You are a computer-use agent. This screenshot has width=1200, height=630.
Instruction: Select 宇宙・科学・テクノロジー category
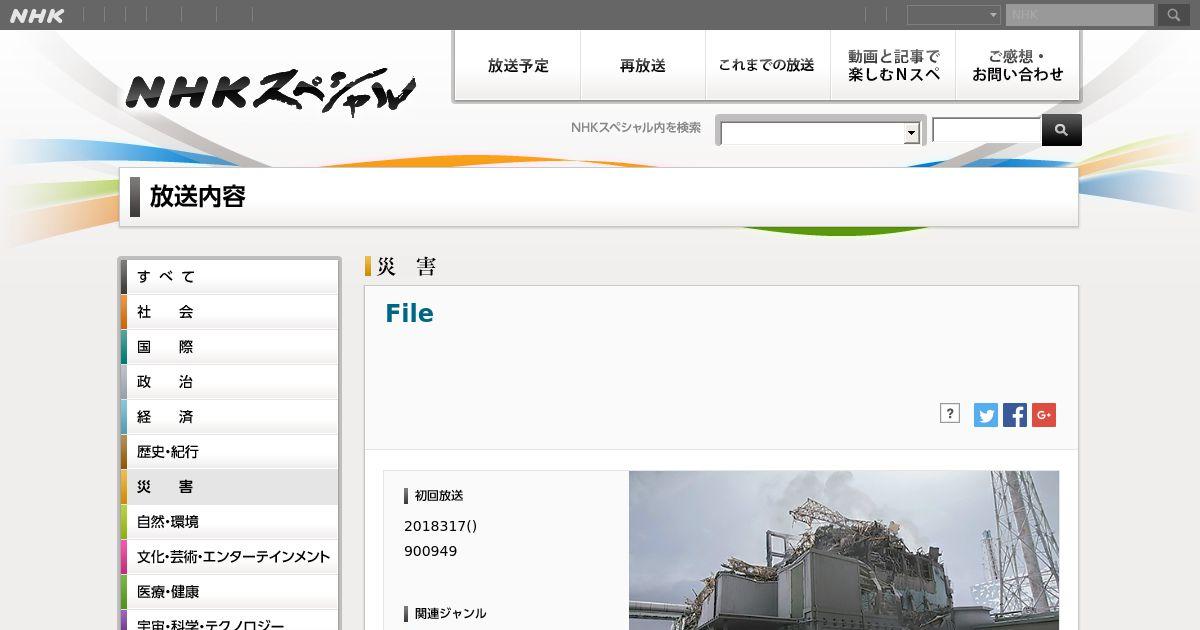click(230, 621)
